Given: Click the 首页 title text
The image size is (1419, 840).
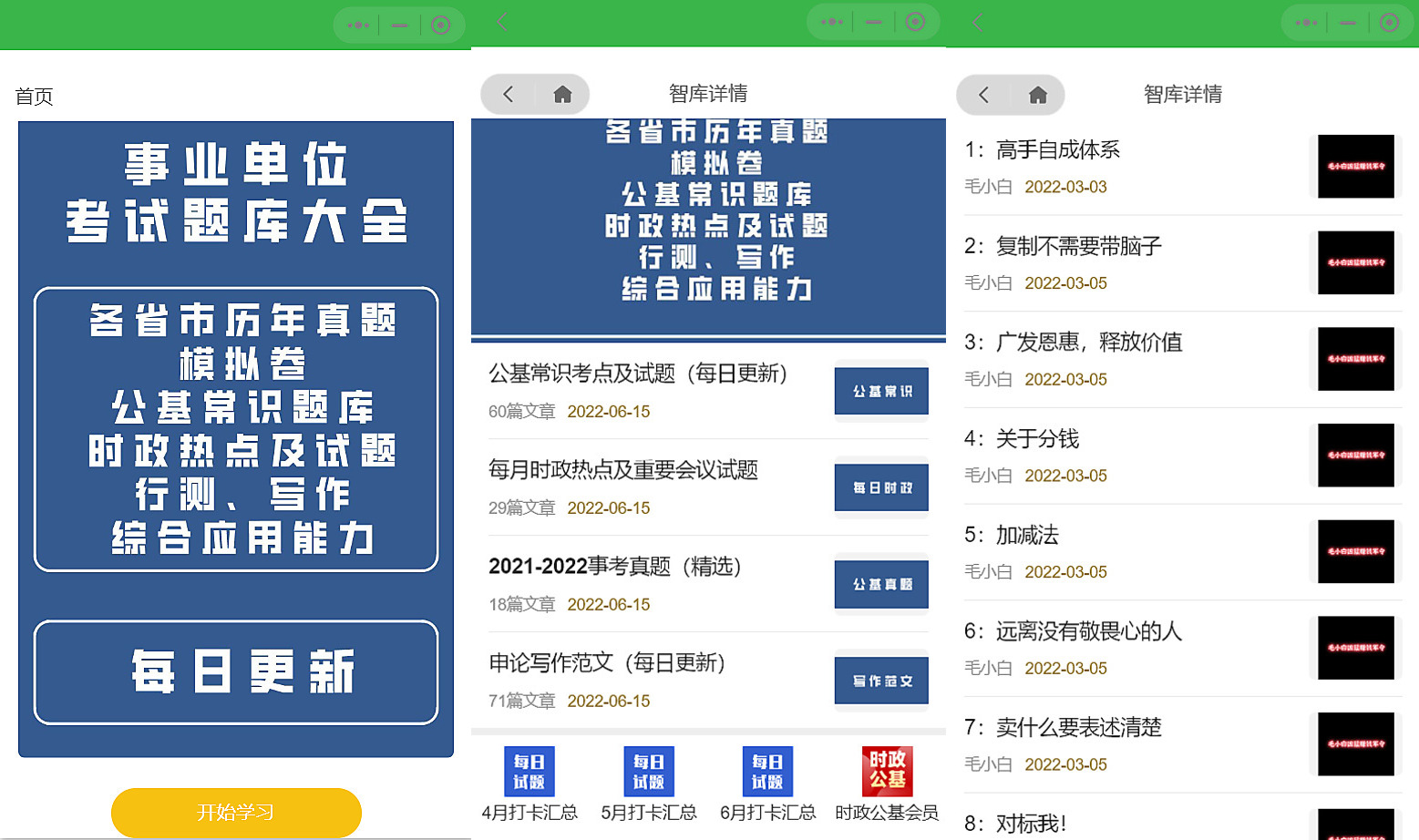Looking at the screenshot, I should coord(35,97).
